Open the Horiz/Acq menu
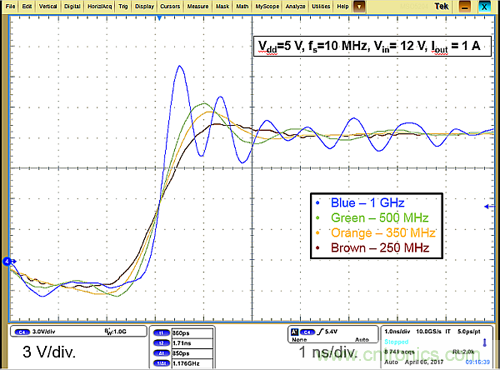The height and width of the screenshot is (370, 500). click(x=100, y=6)
